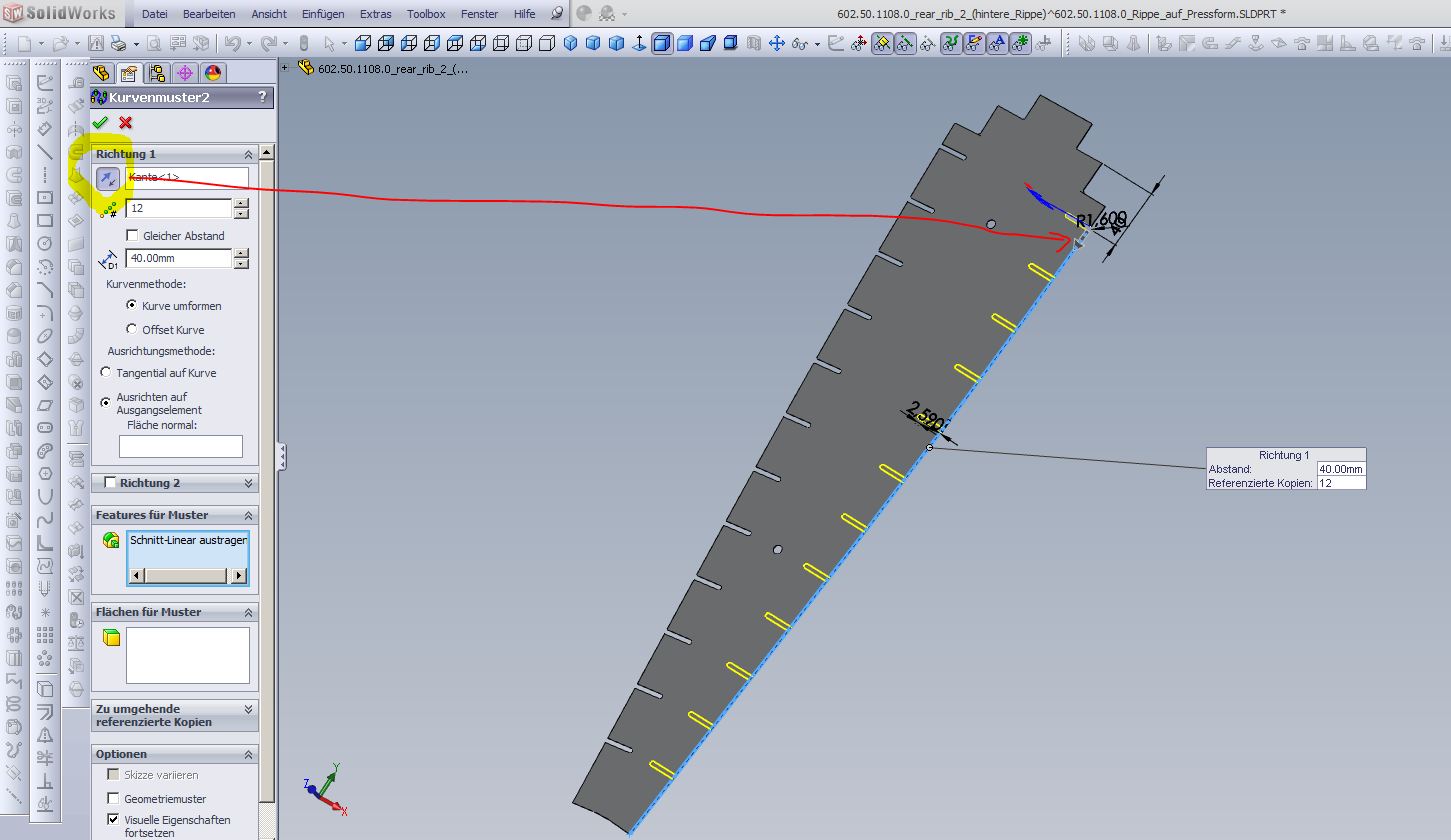This screenshot has height=840, width=1451.
Task: Open the help question mark for Kurvenmuster2
Action: point(263,97)
